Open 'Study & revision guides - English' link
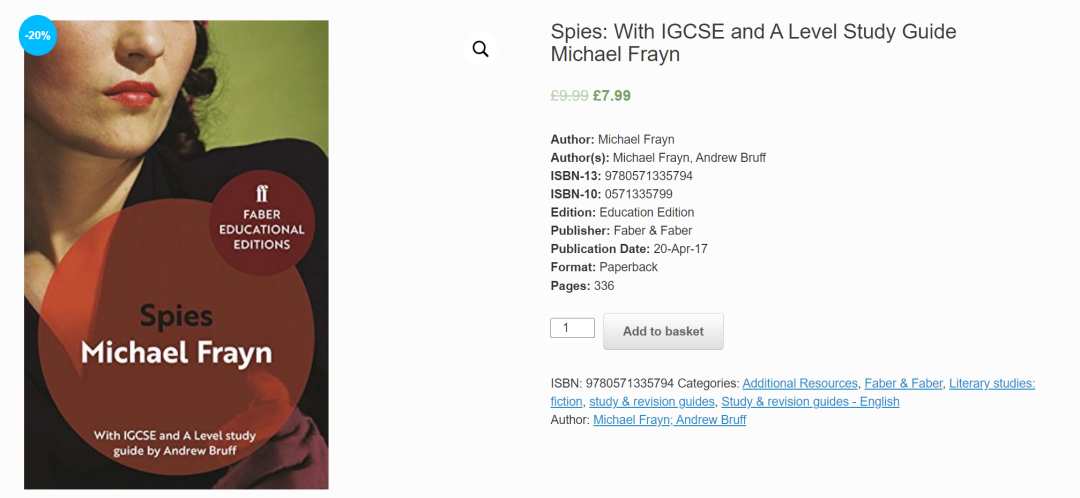 [810, 402]
